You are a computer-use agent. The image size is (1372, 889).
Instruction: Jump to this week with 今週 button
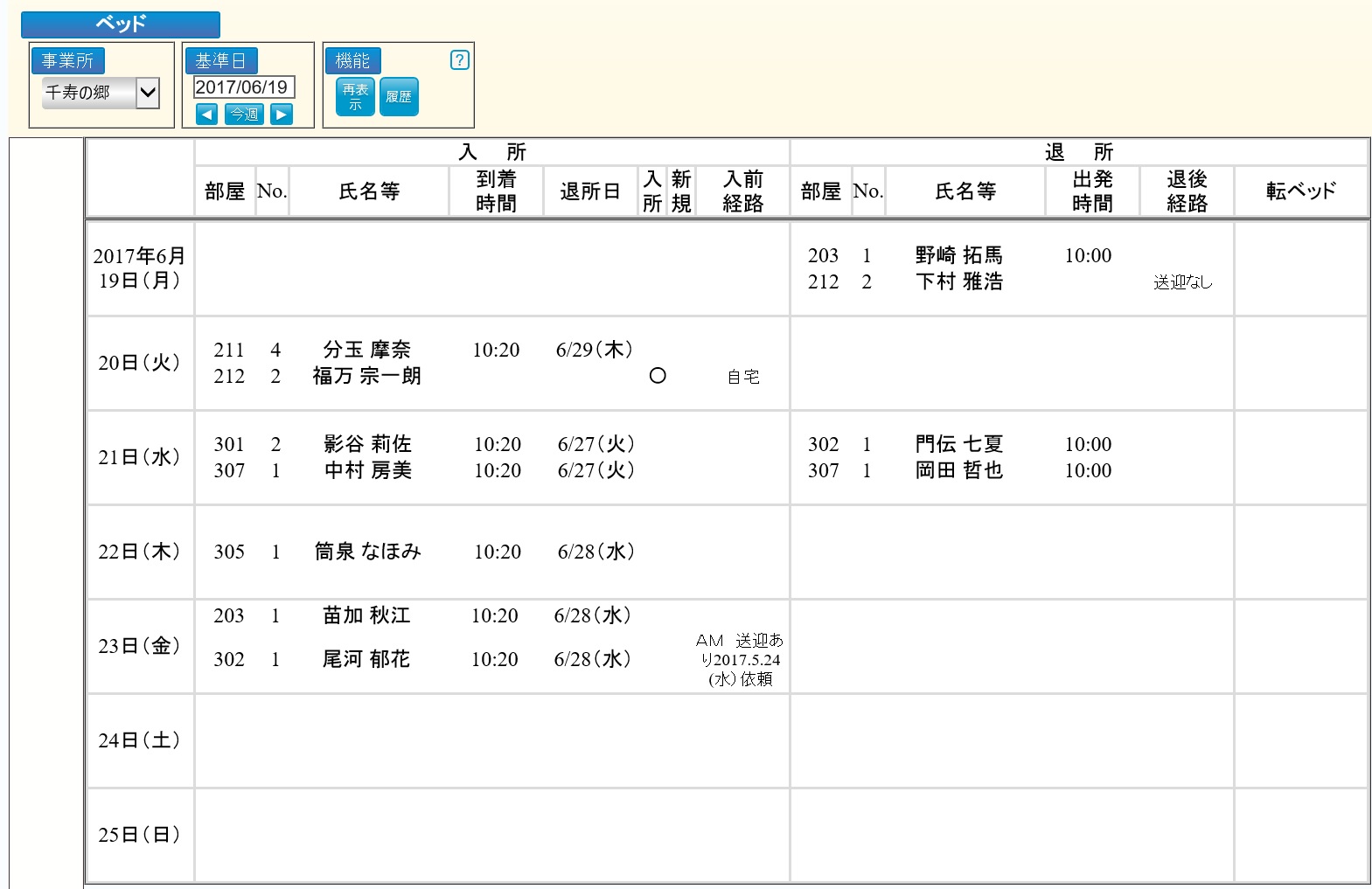click(244, 115)
